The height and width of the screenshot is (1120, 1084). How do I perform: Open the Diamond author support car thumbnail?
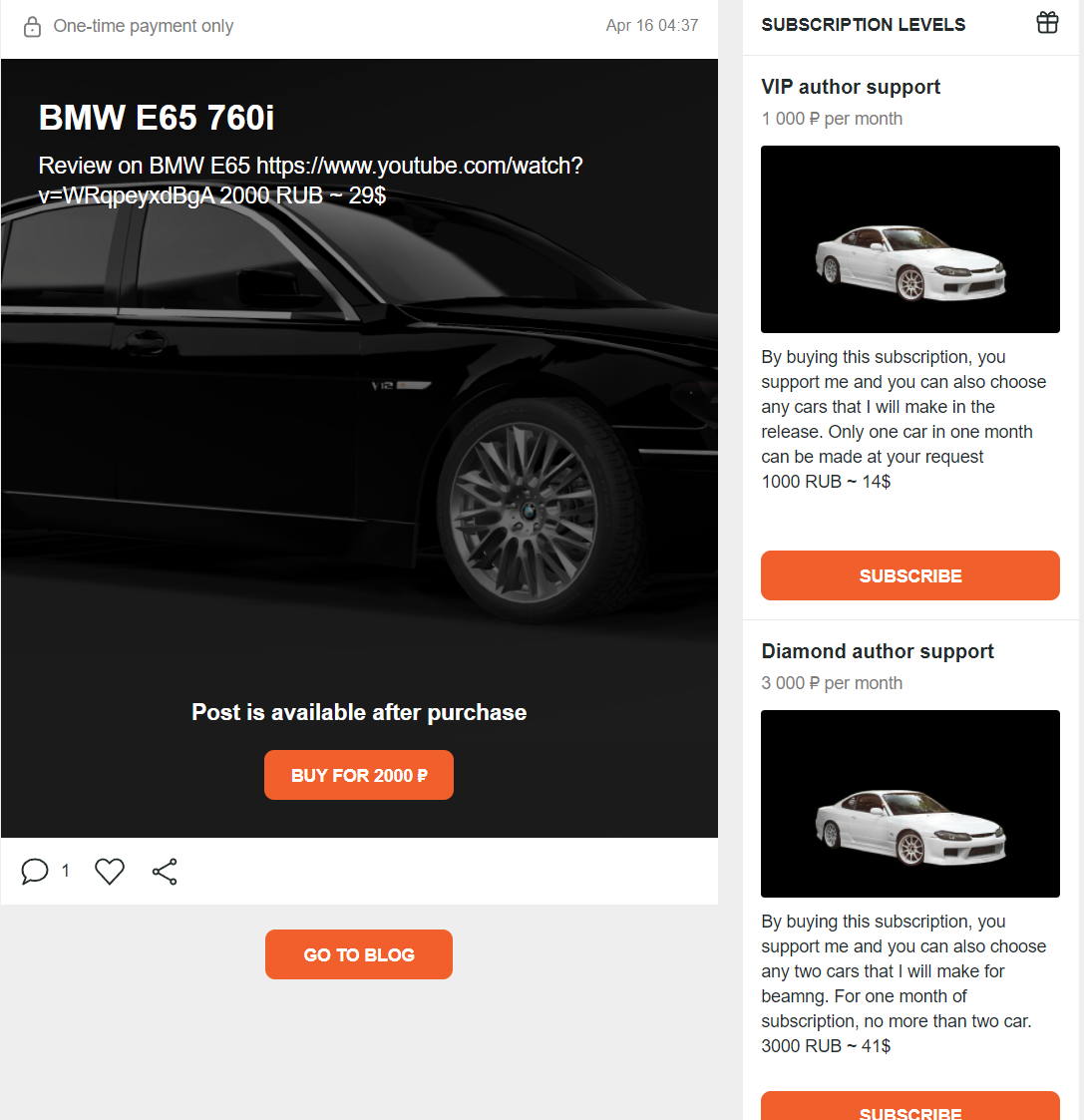point(909,804)
